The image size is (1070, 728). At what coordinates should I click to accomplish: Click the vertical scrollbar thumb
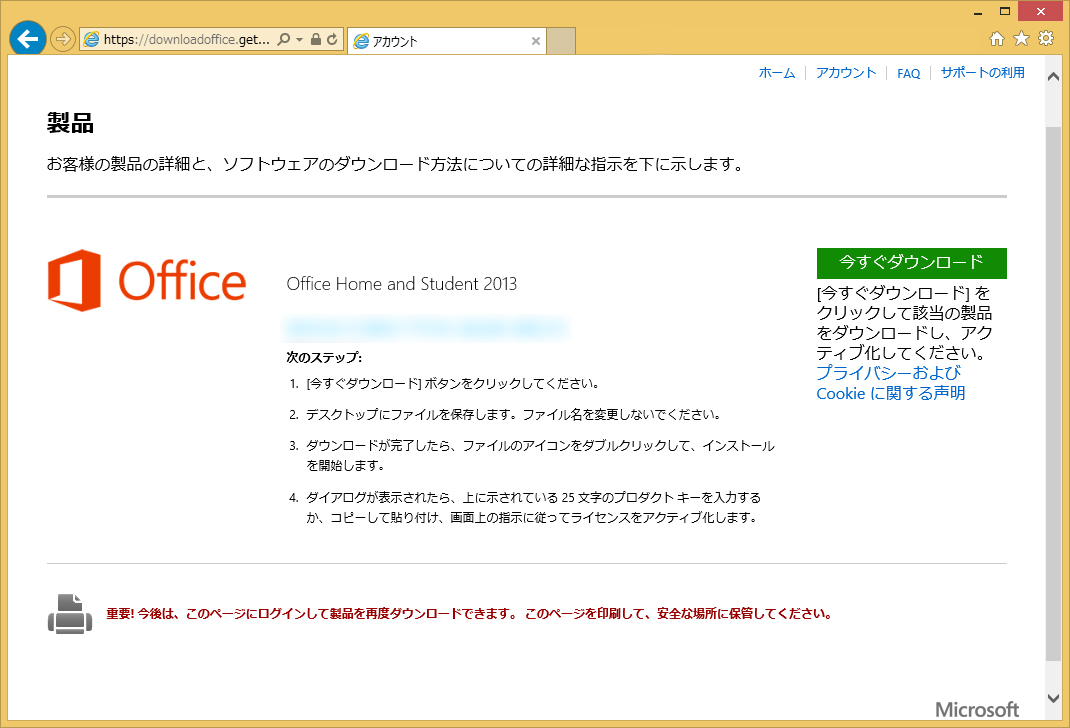coord(1054,392)
